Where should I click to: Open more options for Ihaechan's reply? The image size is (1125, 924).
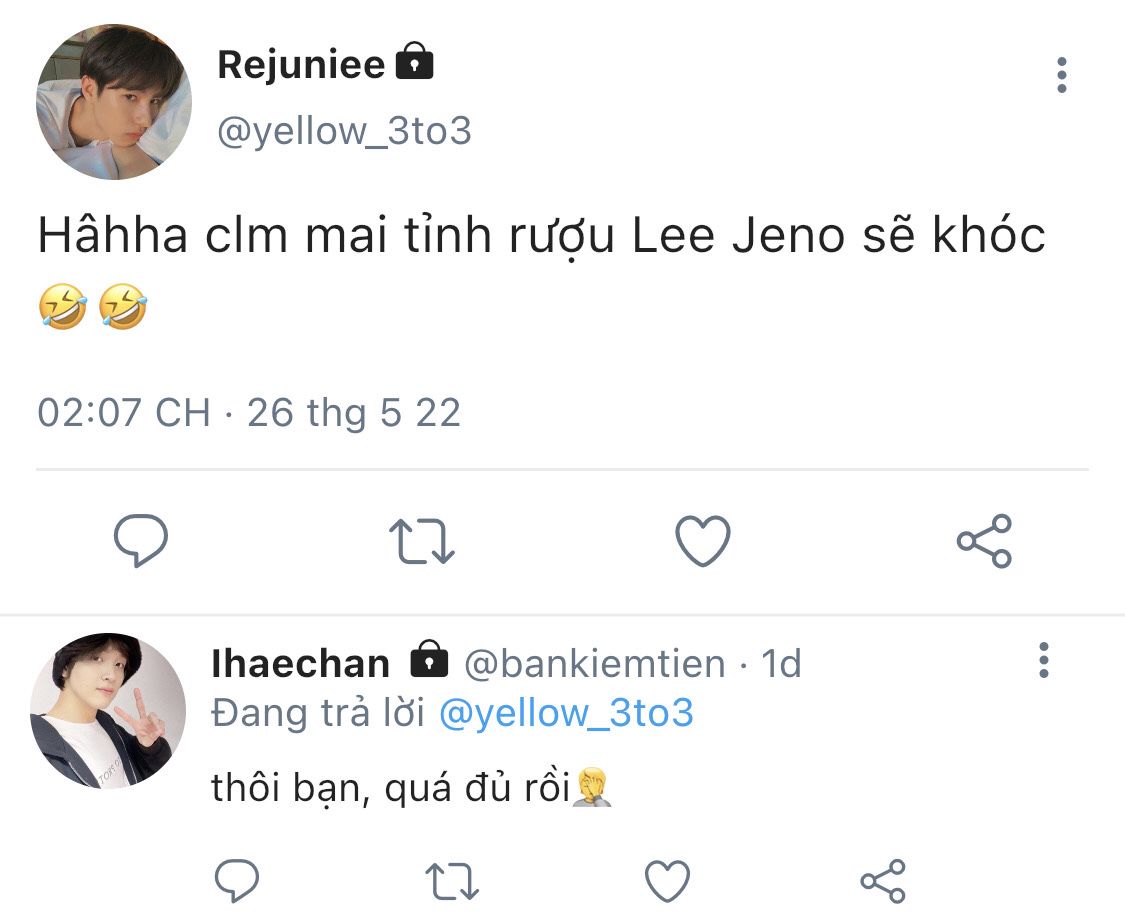(1043, 661)
